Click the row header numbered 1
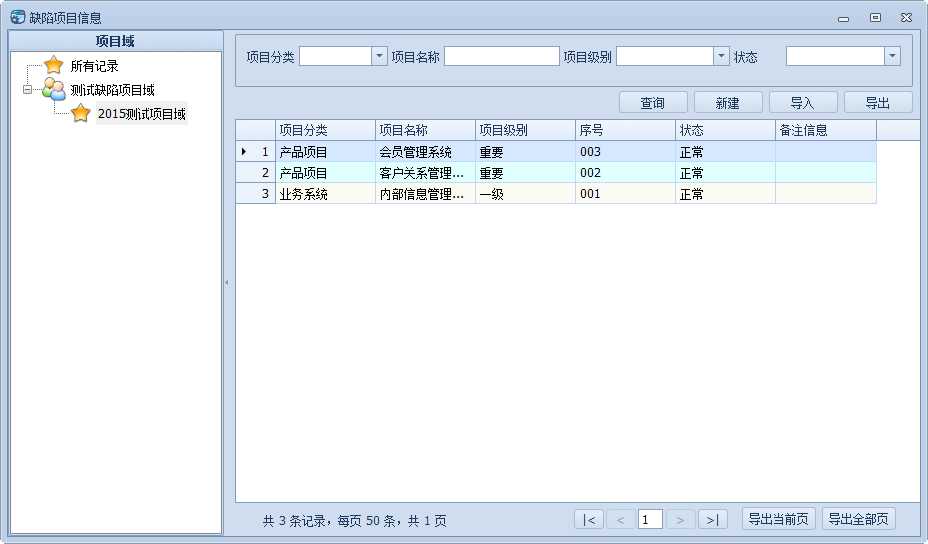Image resolution: width=928 pixels, height=544 pixels. (x=256, y=152)
